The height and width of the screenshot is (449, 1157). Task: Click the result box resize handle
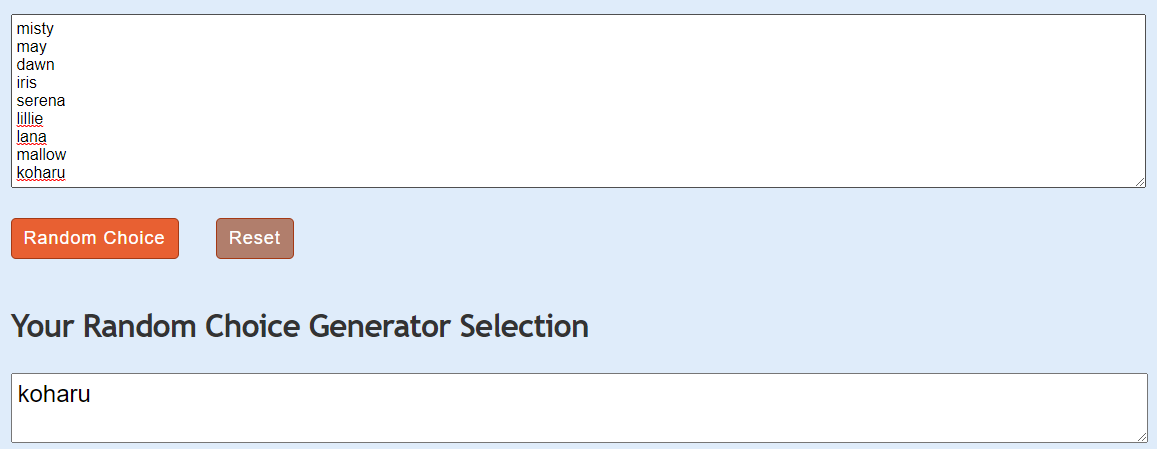1142,437
